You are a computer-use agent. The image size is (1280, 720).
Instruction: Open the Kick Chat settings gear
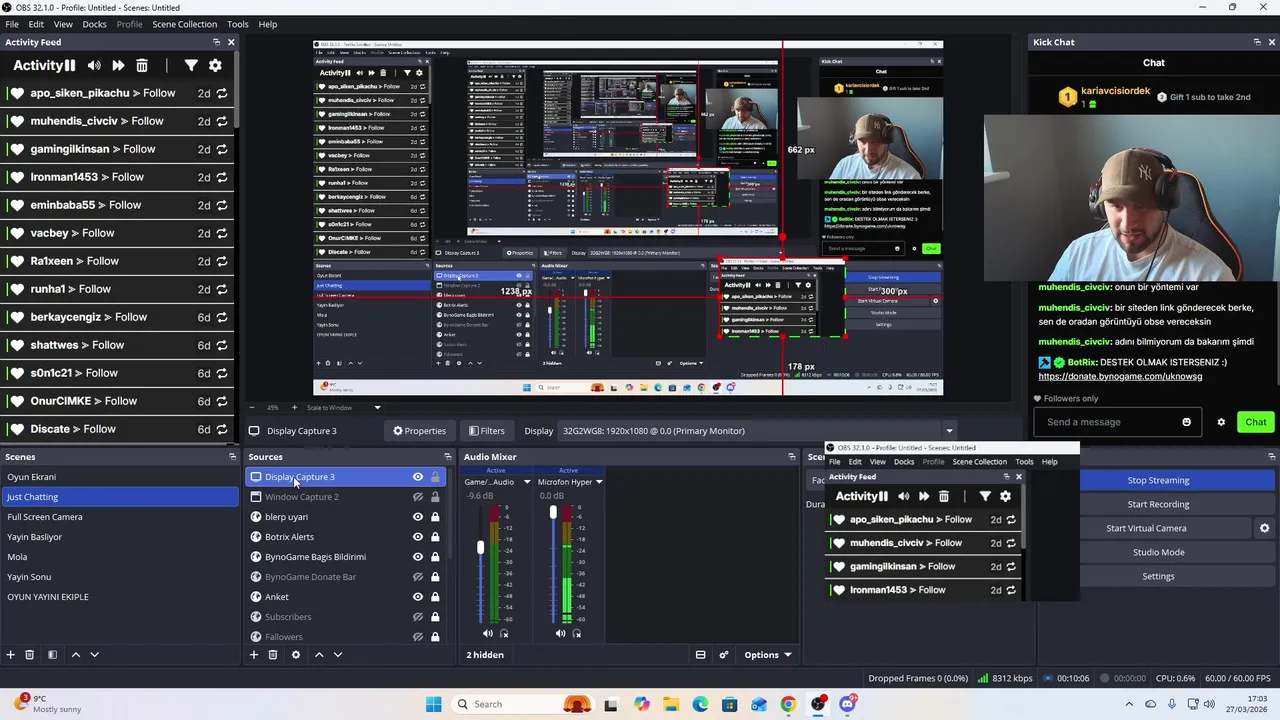coord(1221,422)
